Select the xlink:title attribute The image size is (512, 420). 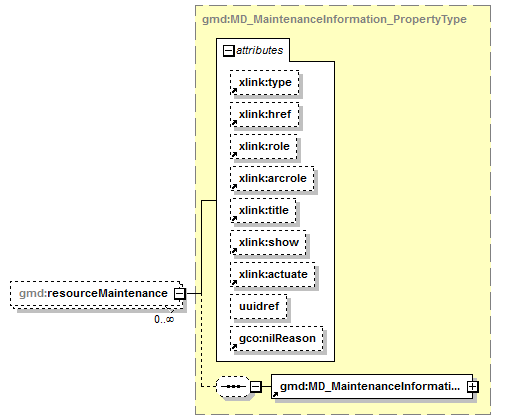[x=263, y=210]
